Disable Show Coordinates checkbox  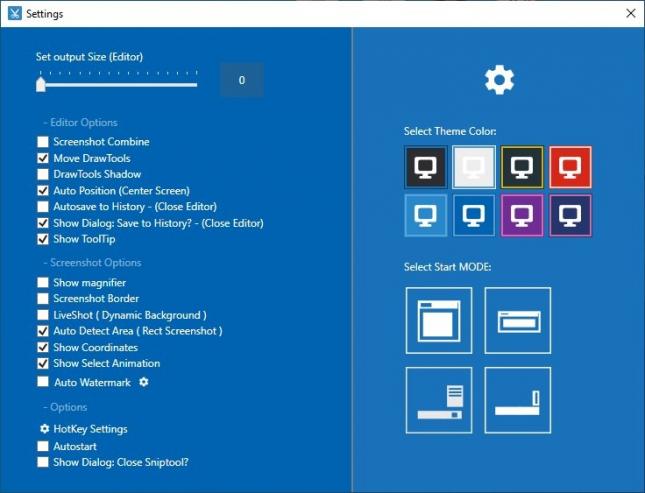(x=43, y=347)
